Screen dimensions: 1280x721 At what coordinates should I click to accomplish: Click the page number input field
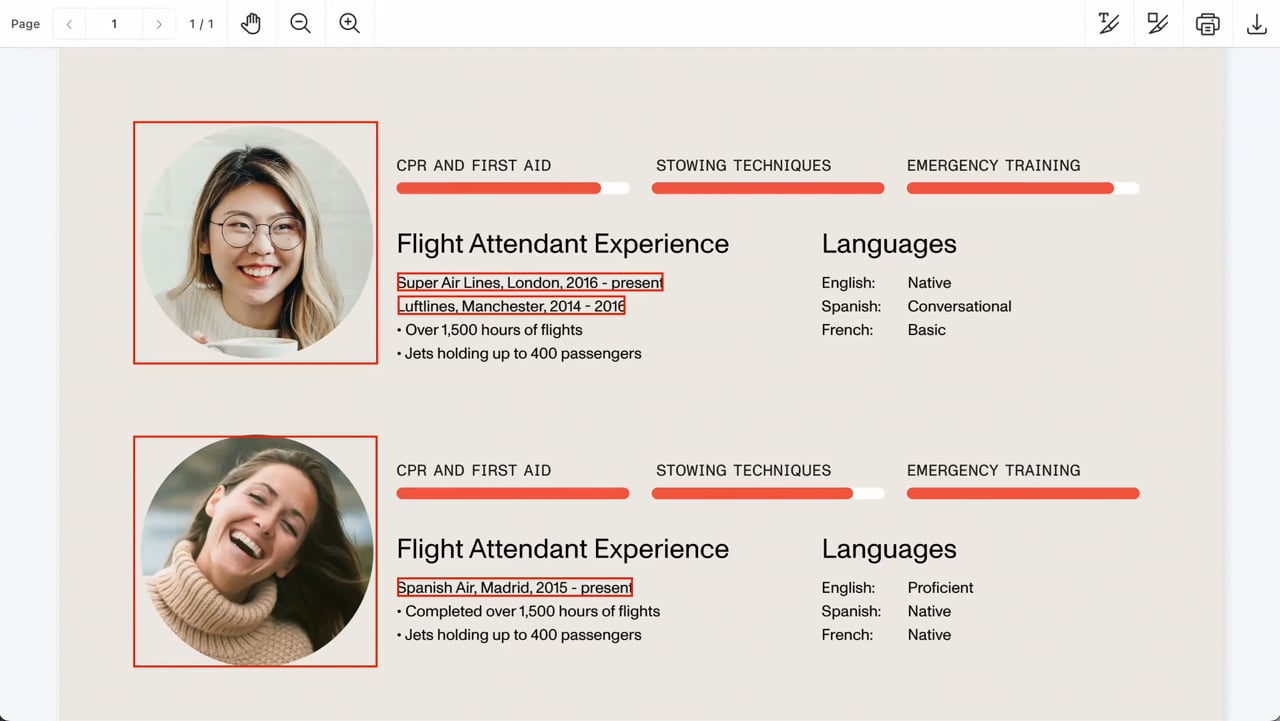coord(114,24)
